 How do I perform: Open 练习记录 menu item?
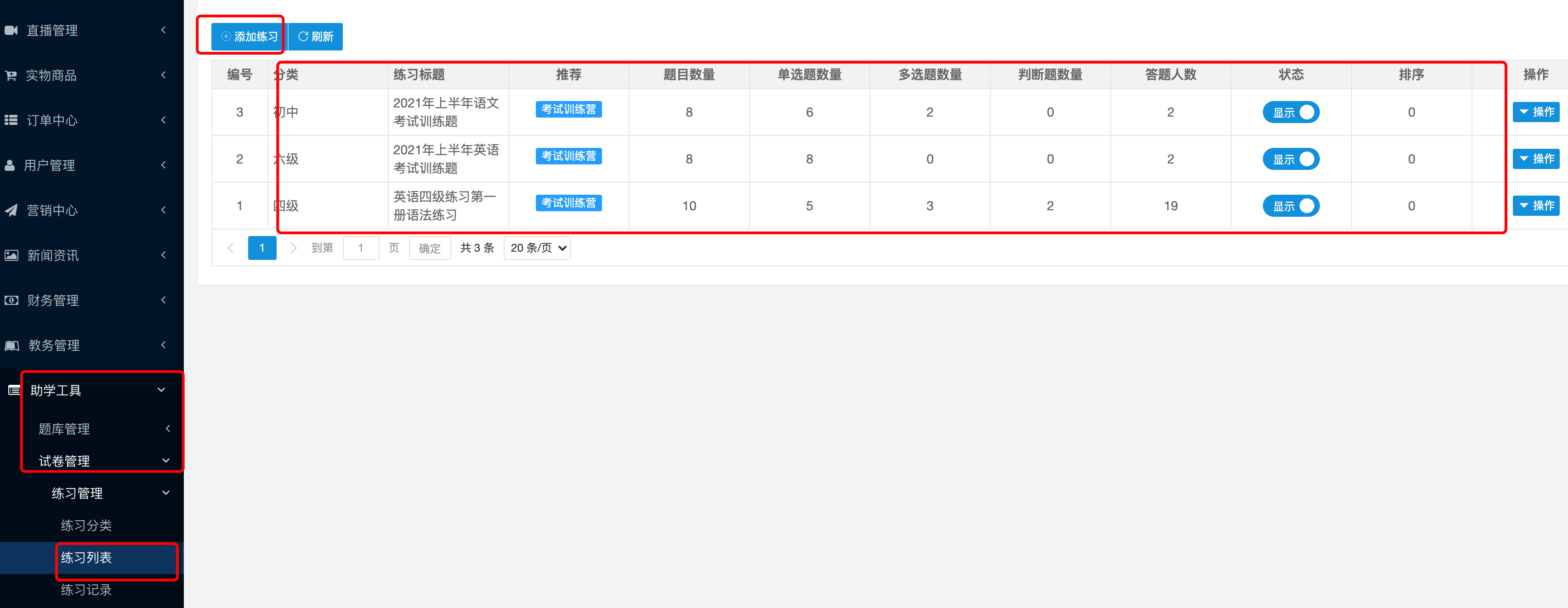pyautogui.click(x=92, y=590)
